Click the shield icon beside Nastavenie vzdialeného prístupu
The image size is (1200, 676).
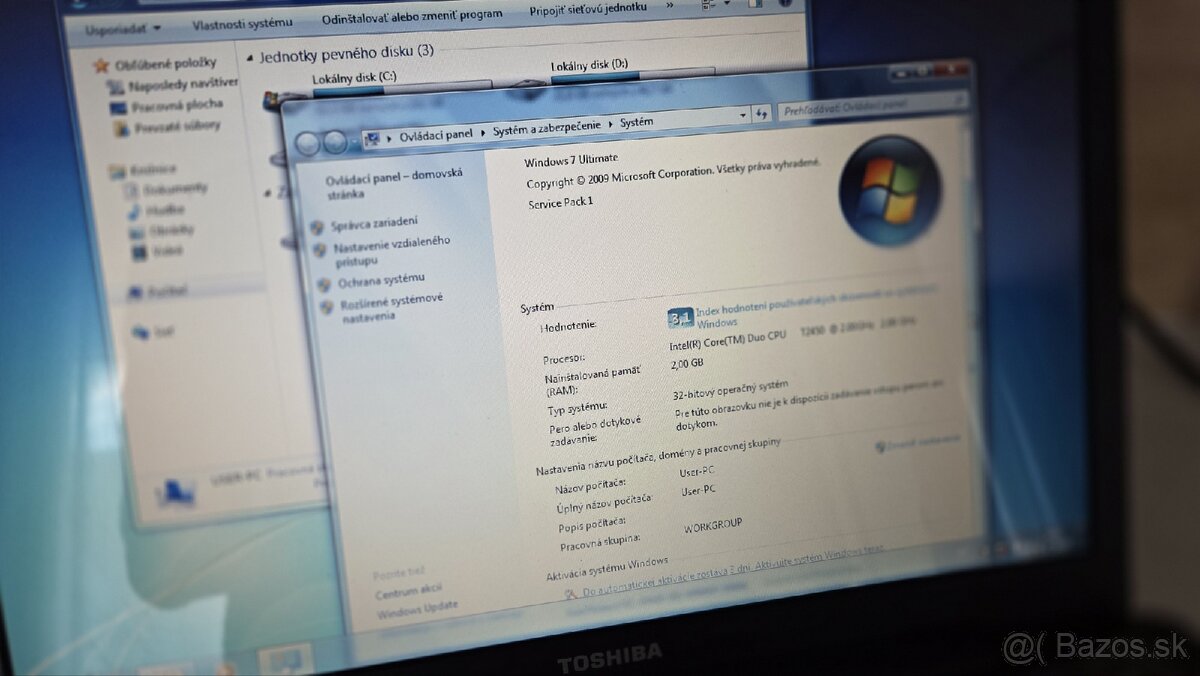pyautogui.click(x=321, y=249)
